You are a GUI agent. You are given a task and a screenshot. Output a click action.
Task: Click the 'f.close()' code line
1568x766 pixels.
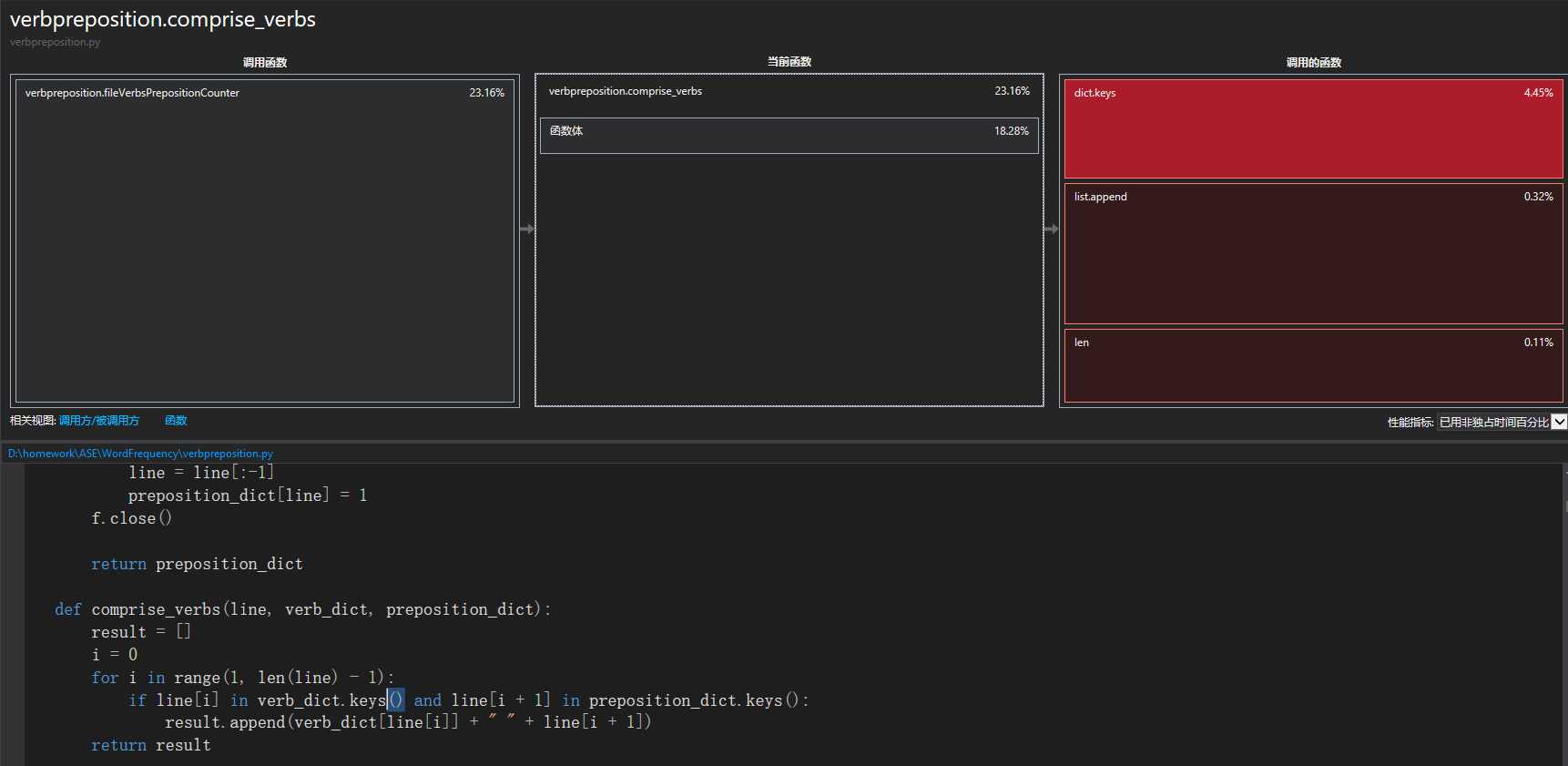point(131,518)
